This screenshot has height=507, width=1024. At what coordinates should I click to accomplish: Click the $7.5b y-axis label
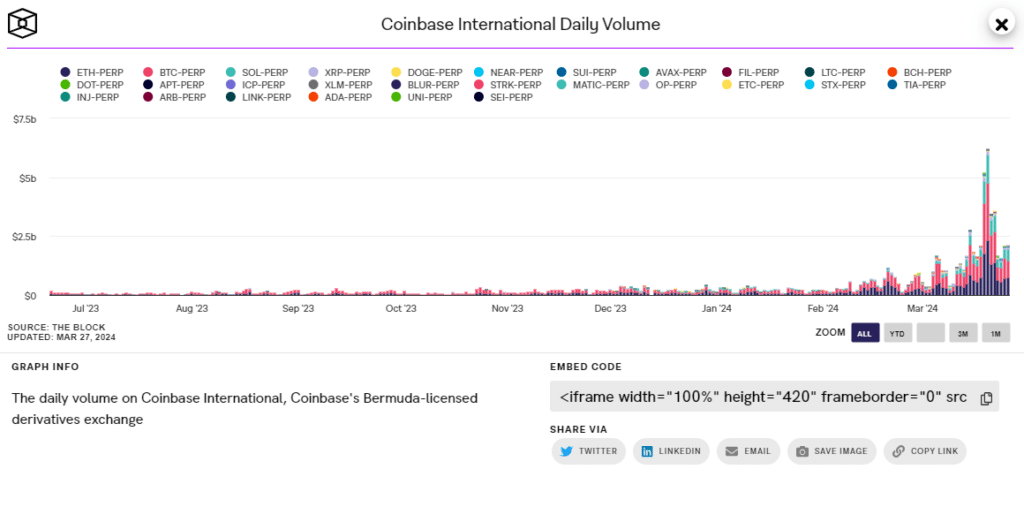tap(24, 119)
